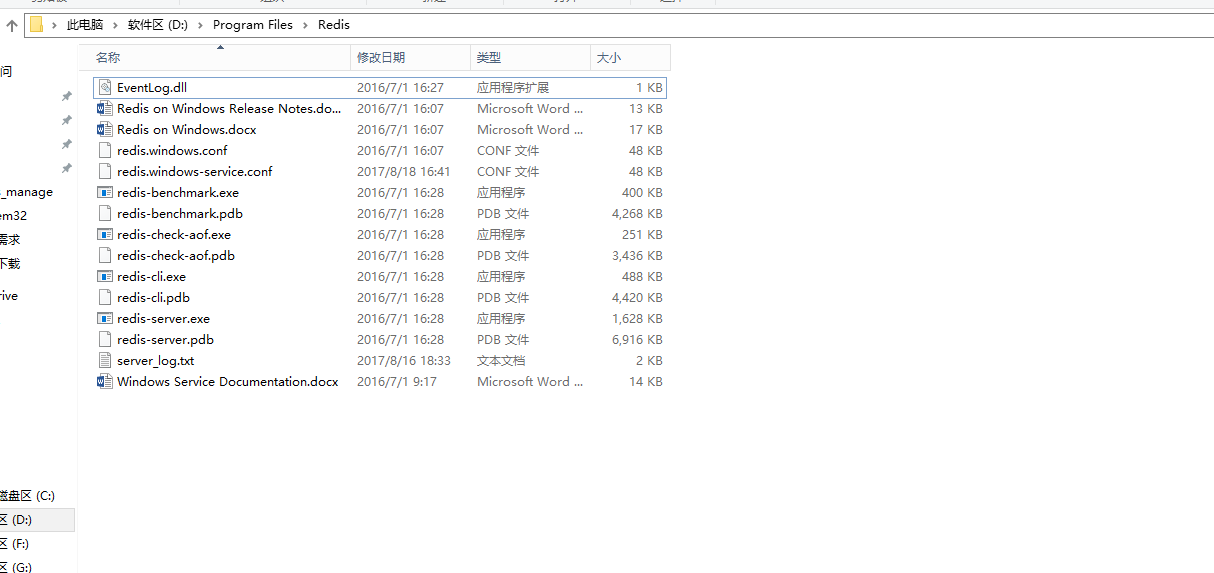Select the Redis on Windows Release Notes Word icon
This screenshot has height=573, width=1214.
click(105, 109)
